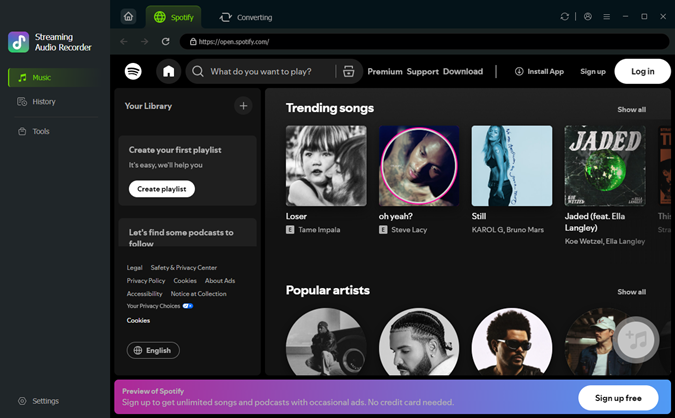Viewport: 675px width, 418px height.
Task: Click the Popular artists heading
Action: point(328,291)
